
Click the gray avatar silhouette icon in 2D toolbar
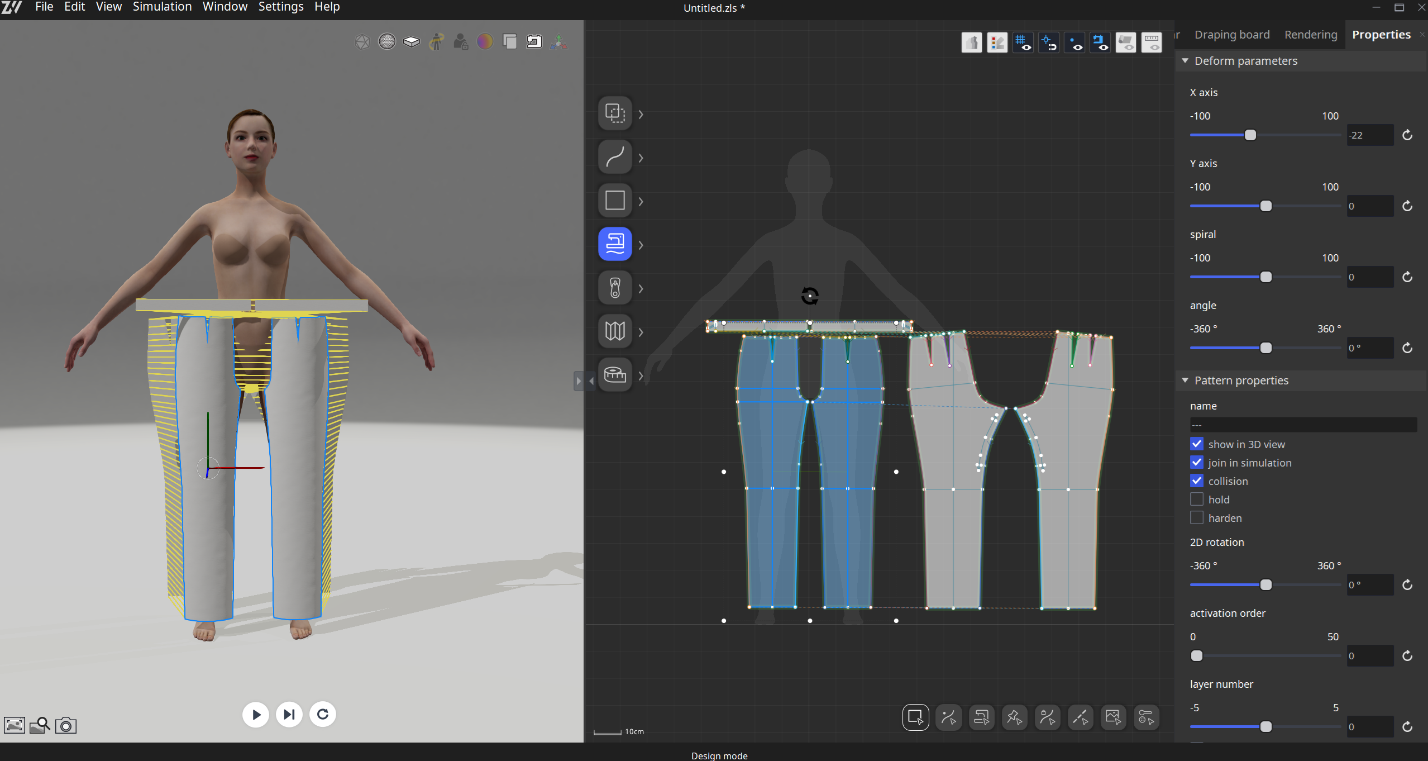pyautogui.click(x=971, y=42)
